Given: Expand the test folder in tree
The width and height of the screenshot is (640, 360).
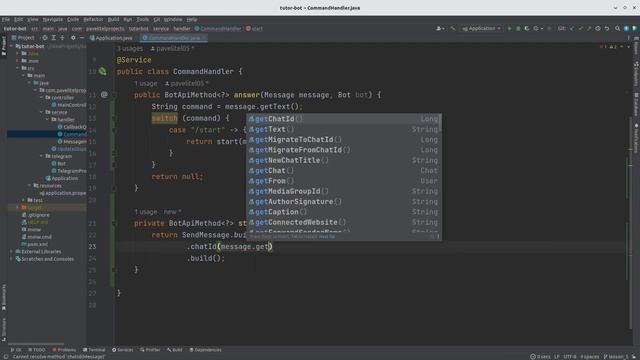Looking at the screenshot, I should [x=23, y=200].
